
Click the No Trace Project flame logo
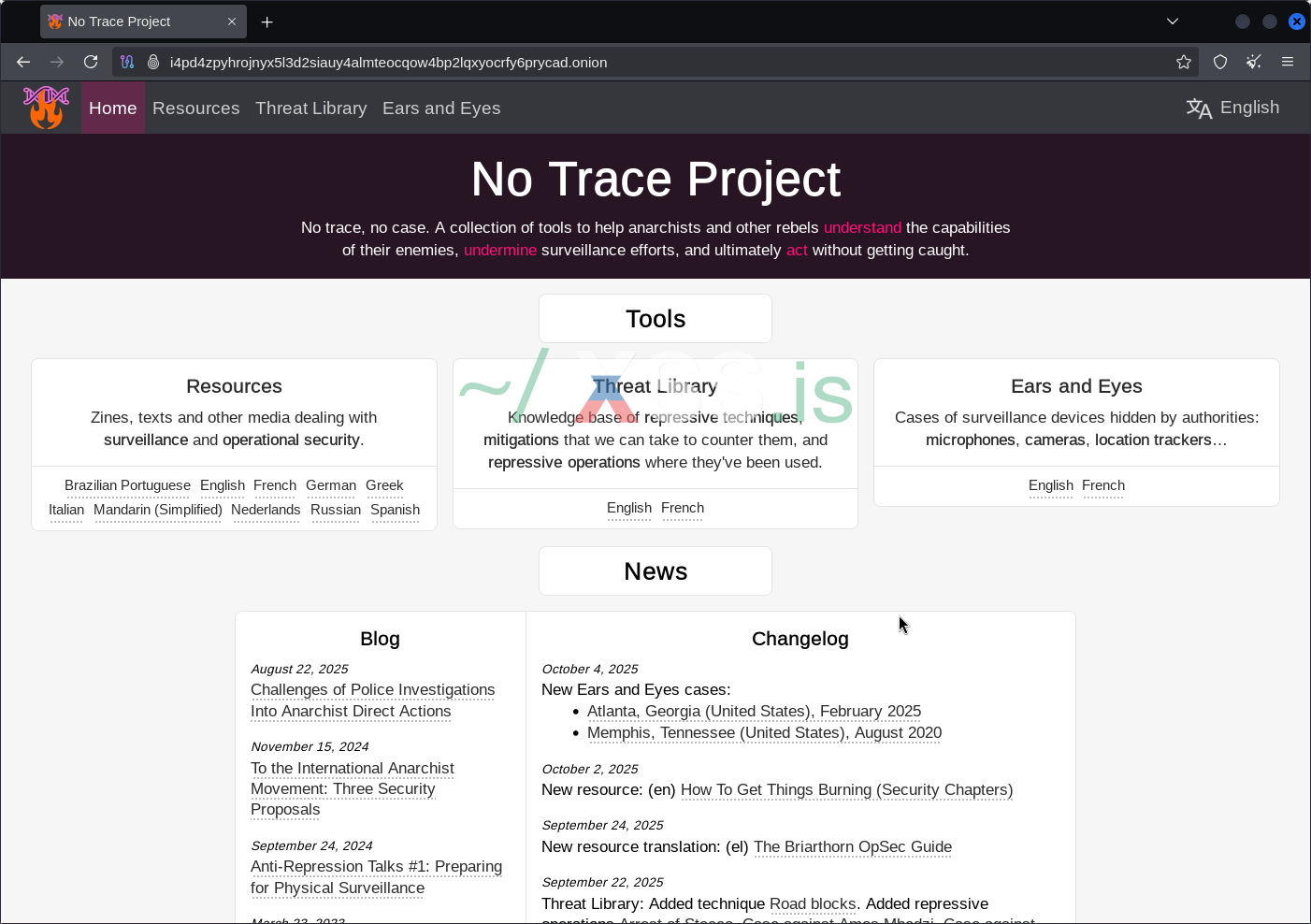click(x=46, y=108)
